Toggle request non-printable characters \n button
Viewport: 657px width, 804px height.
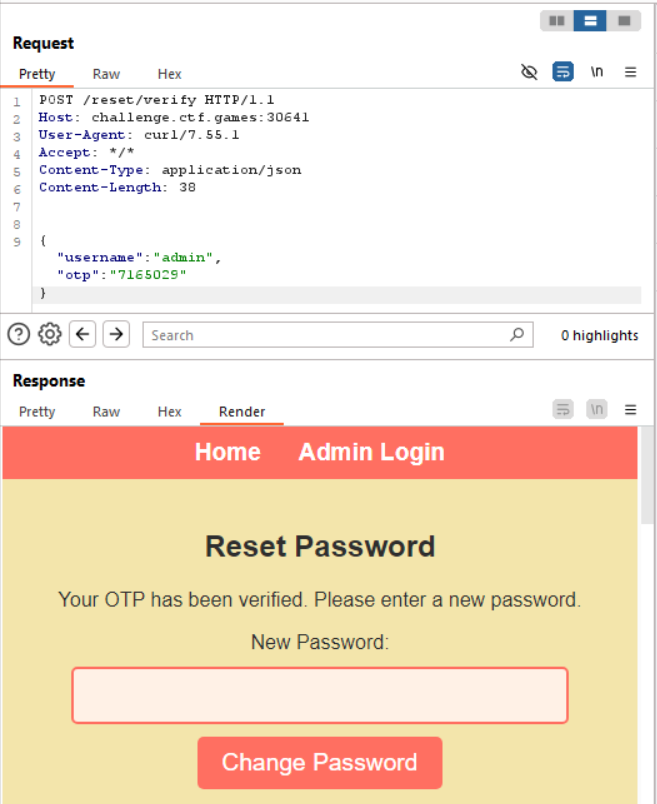coord(597,72)
